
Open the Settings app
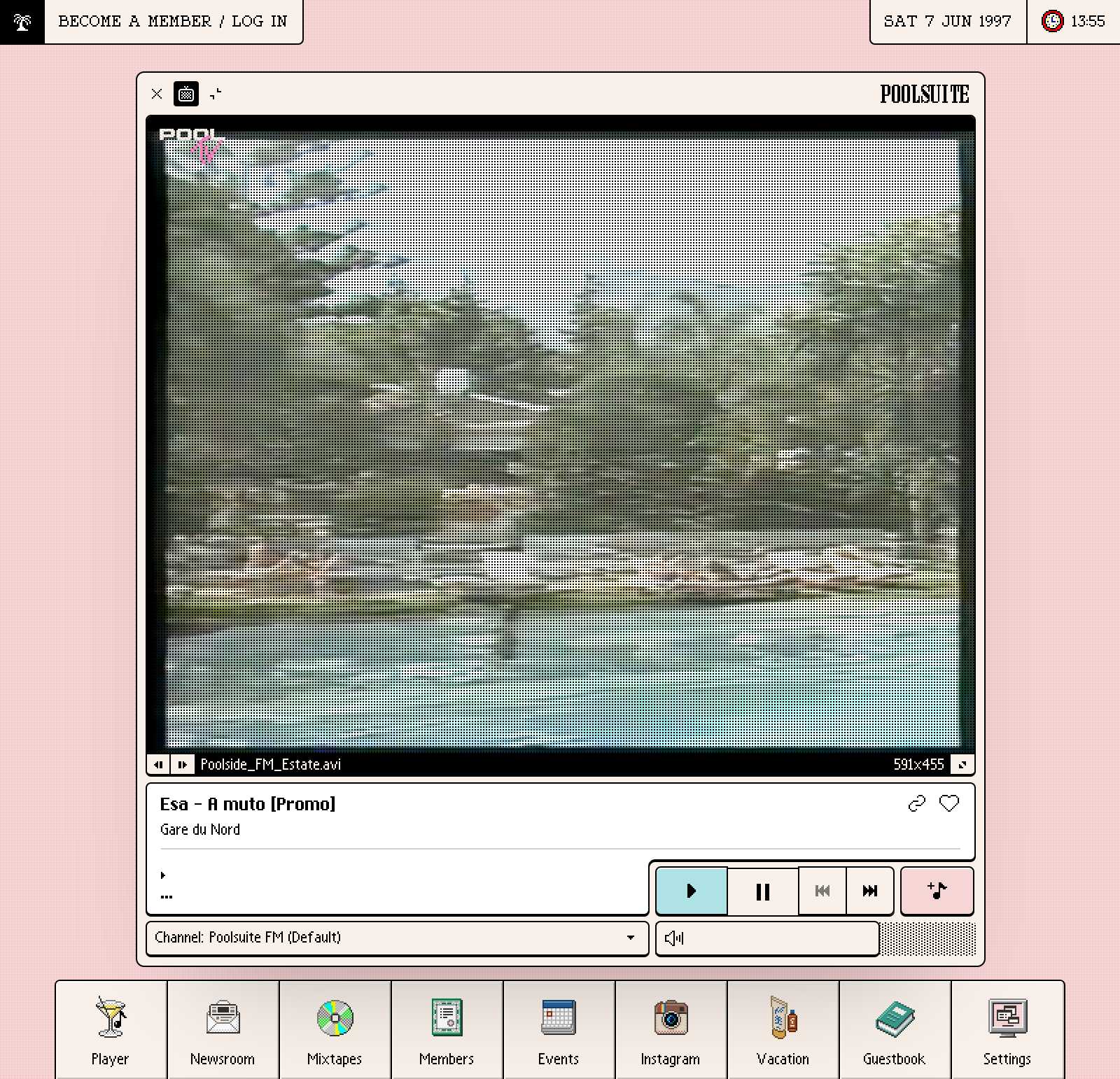(1007, 1029)
